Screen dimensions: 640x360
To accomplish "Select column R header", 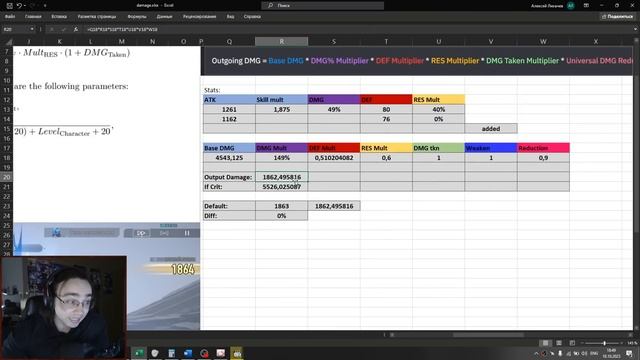I will tap(282, 42).
